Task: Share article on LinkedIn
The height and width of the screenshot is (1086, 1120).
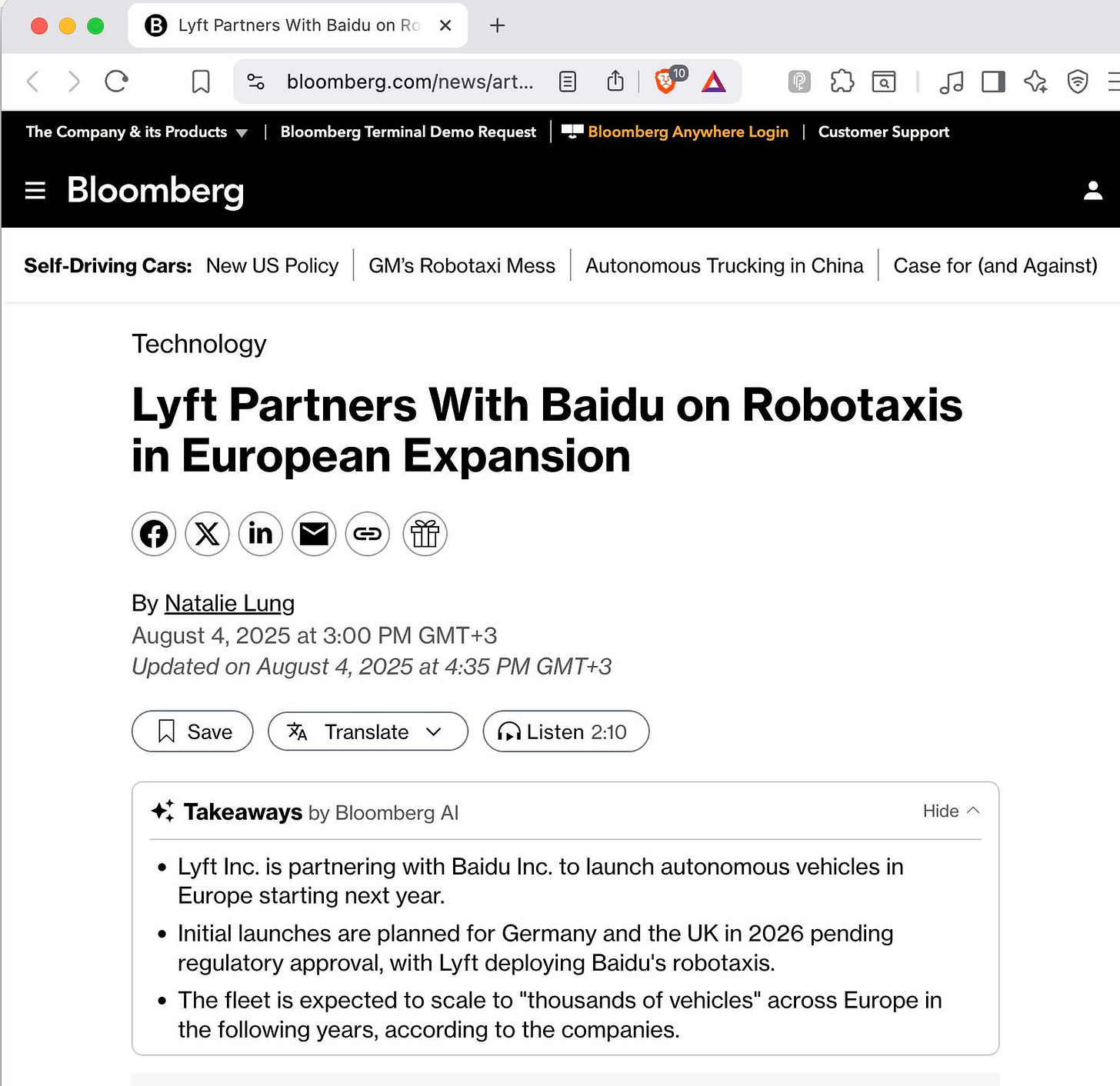Action: tap(261, 534)
